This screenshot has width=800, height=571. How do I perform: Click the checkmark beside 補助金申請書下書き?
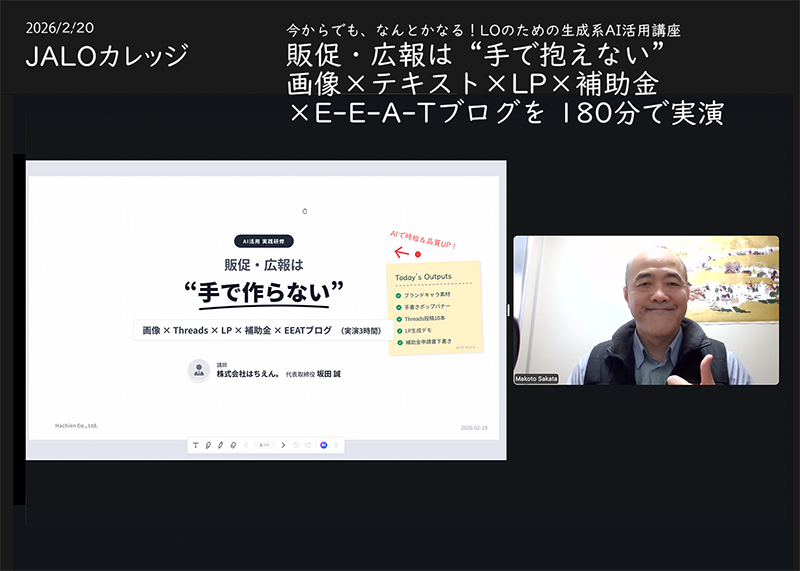(x=399, y=341)
